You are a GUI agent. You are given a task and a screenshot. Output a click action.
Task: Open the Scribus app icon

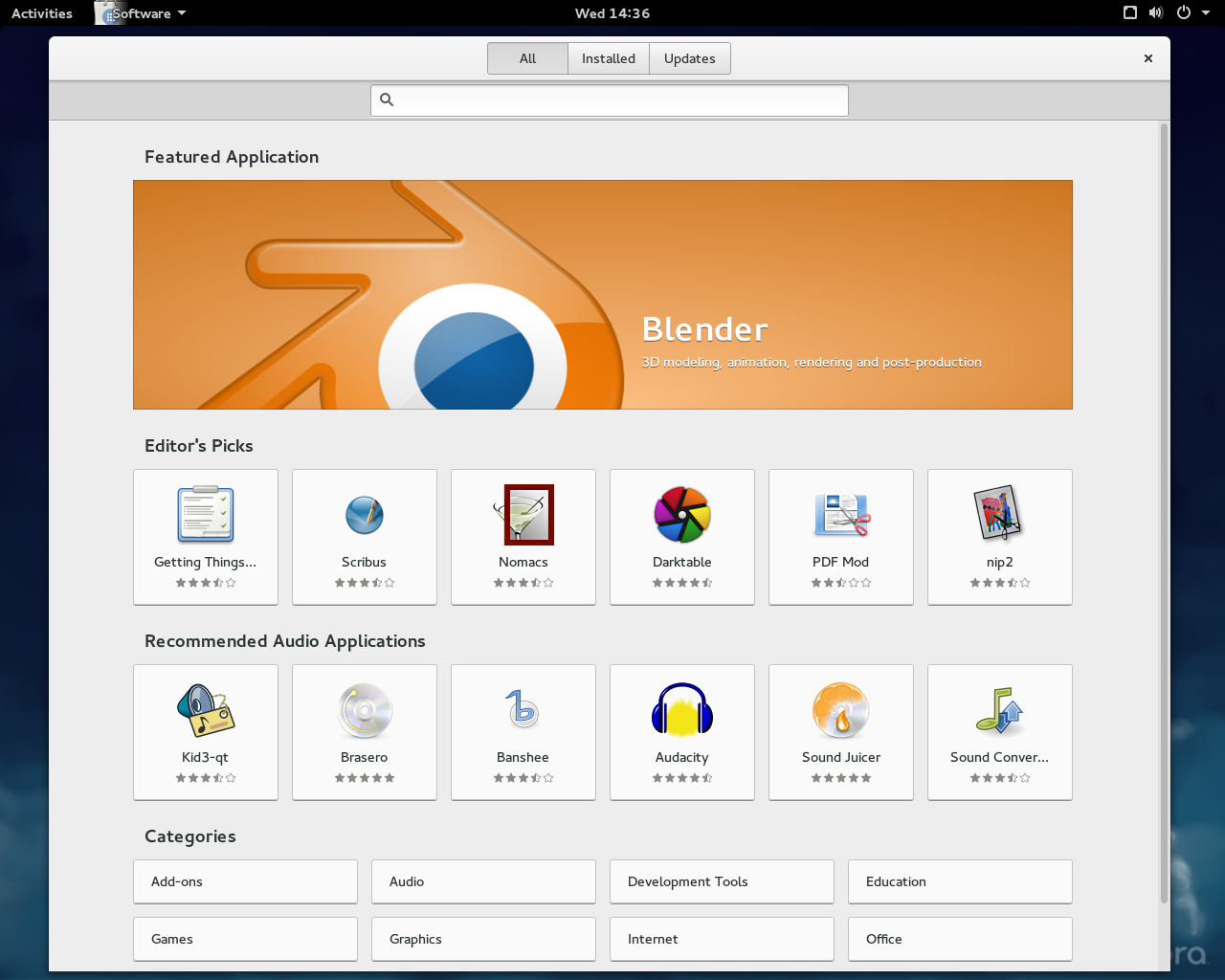(x=365, y=515)
